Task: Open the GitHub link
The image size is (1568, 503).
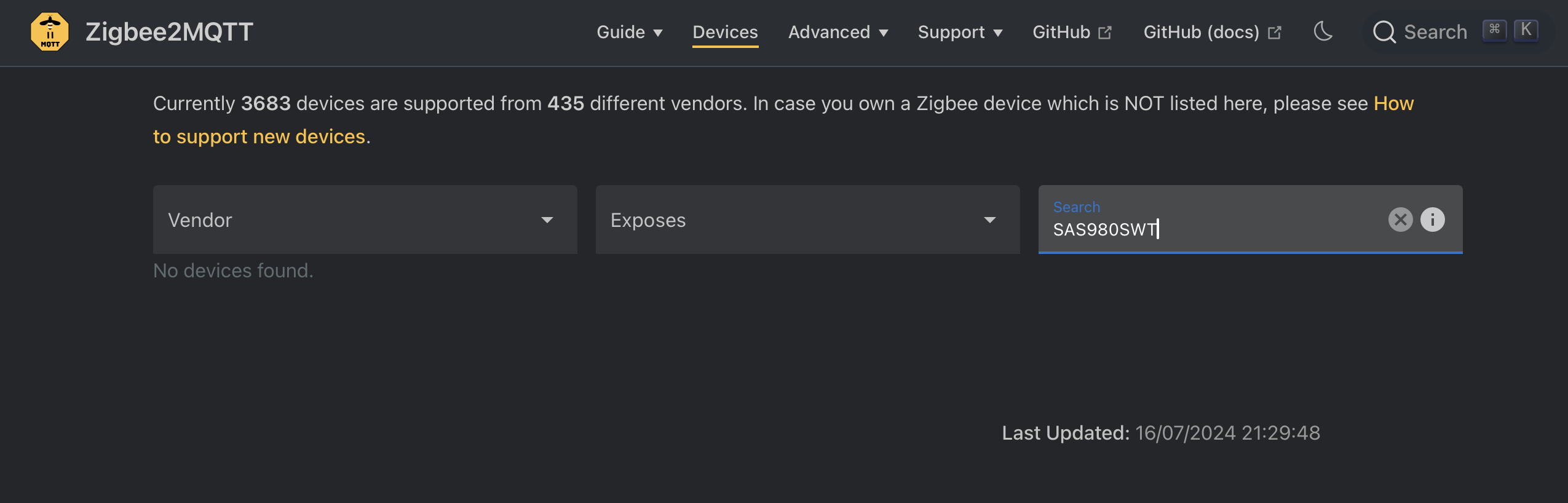Action: (1061, 32)
